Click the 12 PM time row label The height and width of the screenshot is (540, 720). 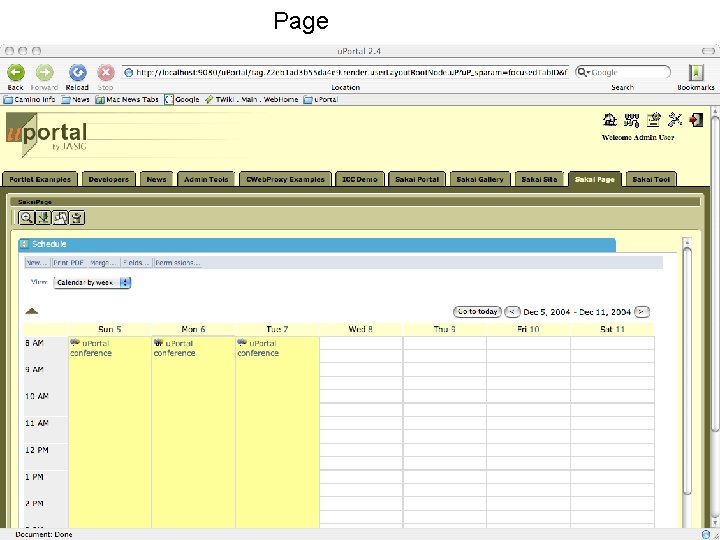pyautogui.click(x=37, y=450)
